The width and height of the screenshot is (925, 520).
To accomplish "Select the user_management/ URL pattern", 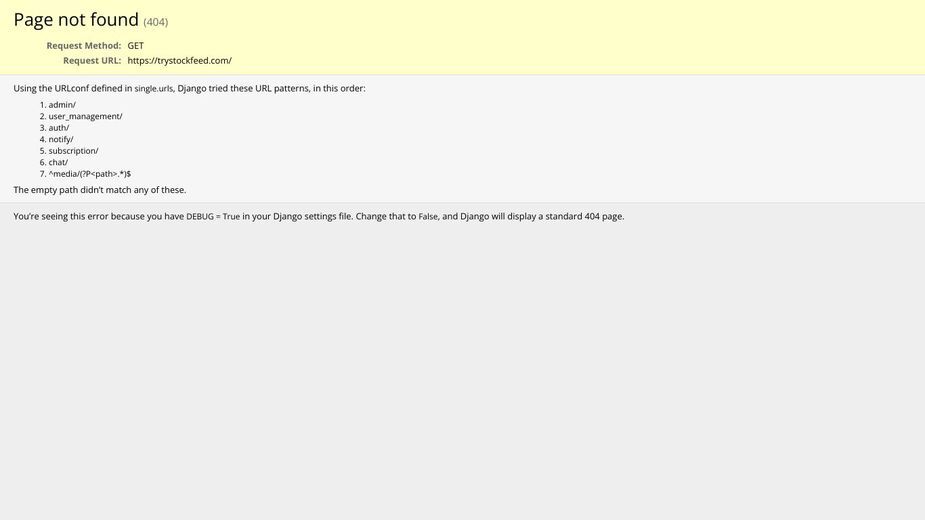I will pos(86,116).
